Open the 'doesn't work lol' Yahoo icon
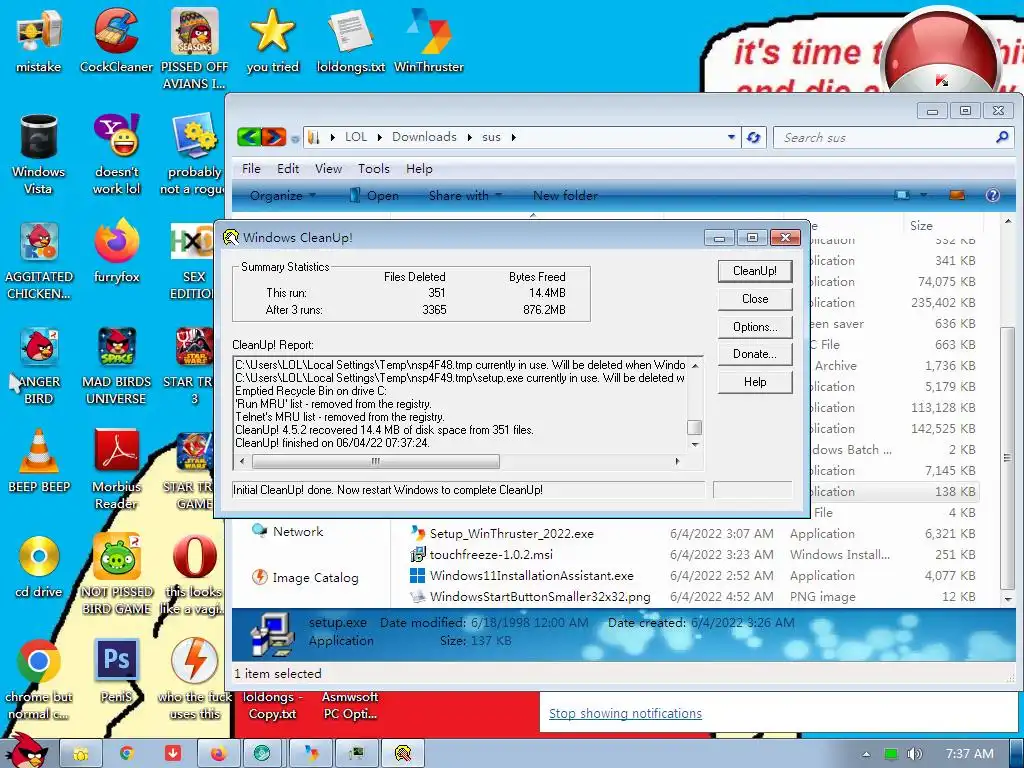1024x768 pixels. tap(116, 154)
